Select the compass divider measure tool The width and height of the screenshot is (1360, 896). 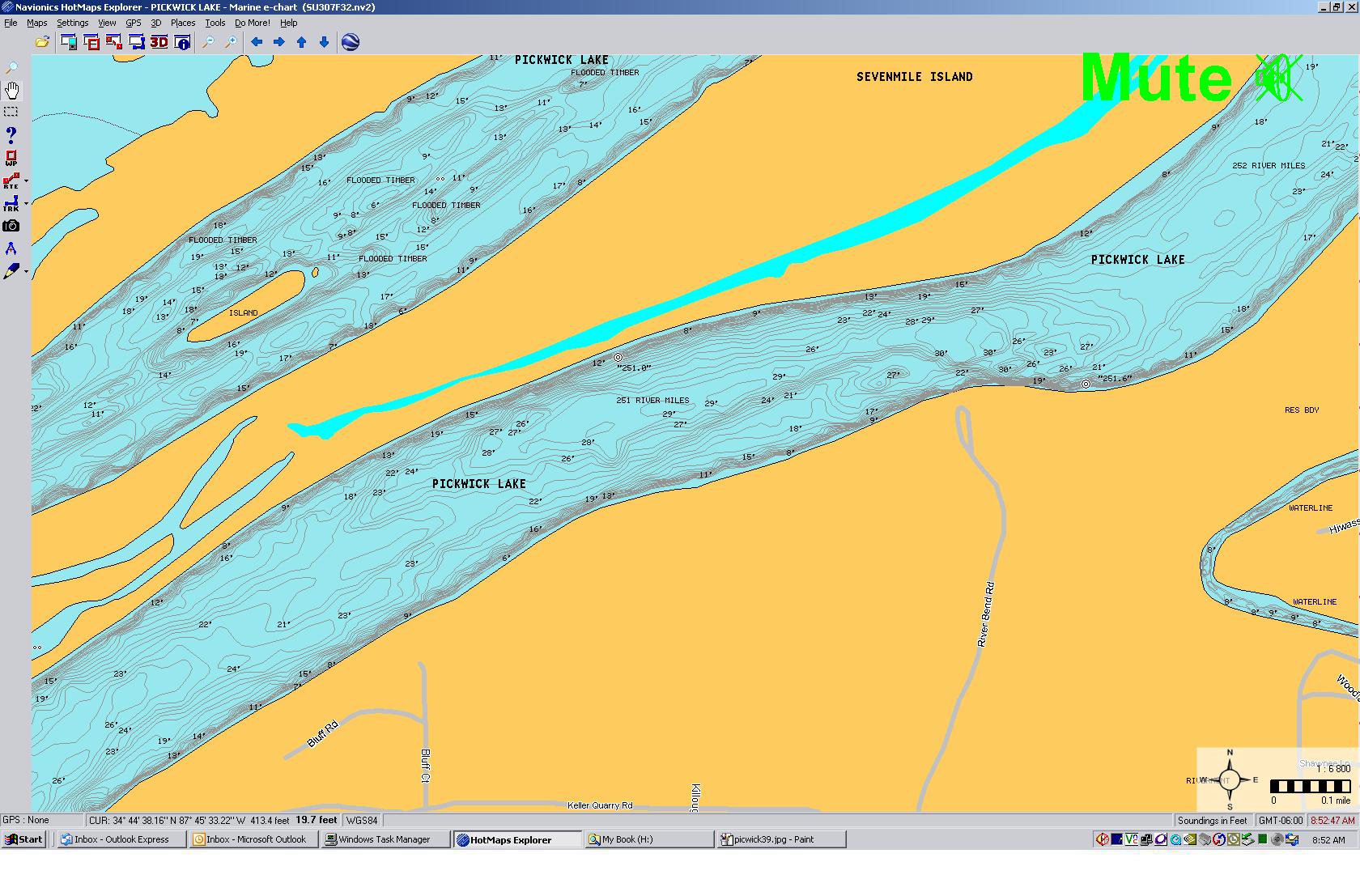[11, 248]
